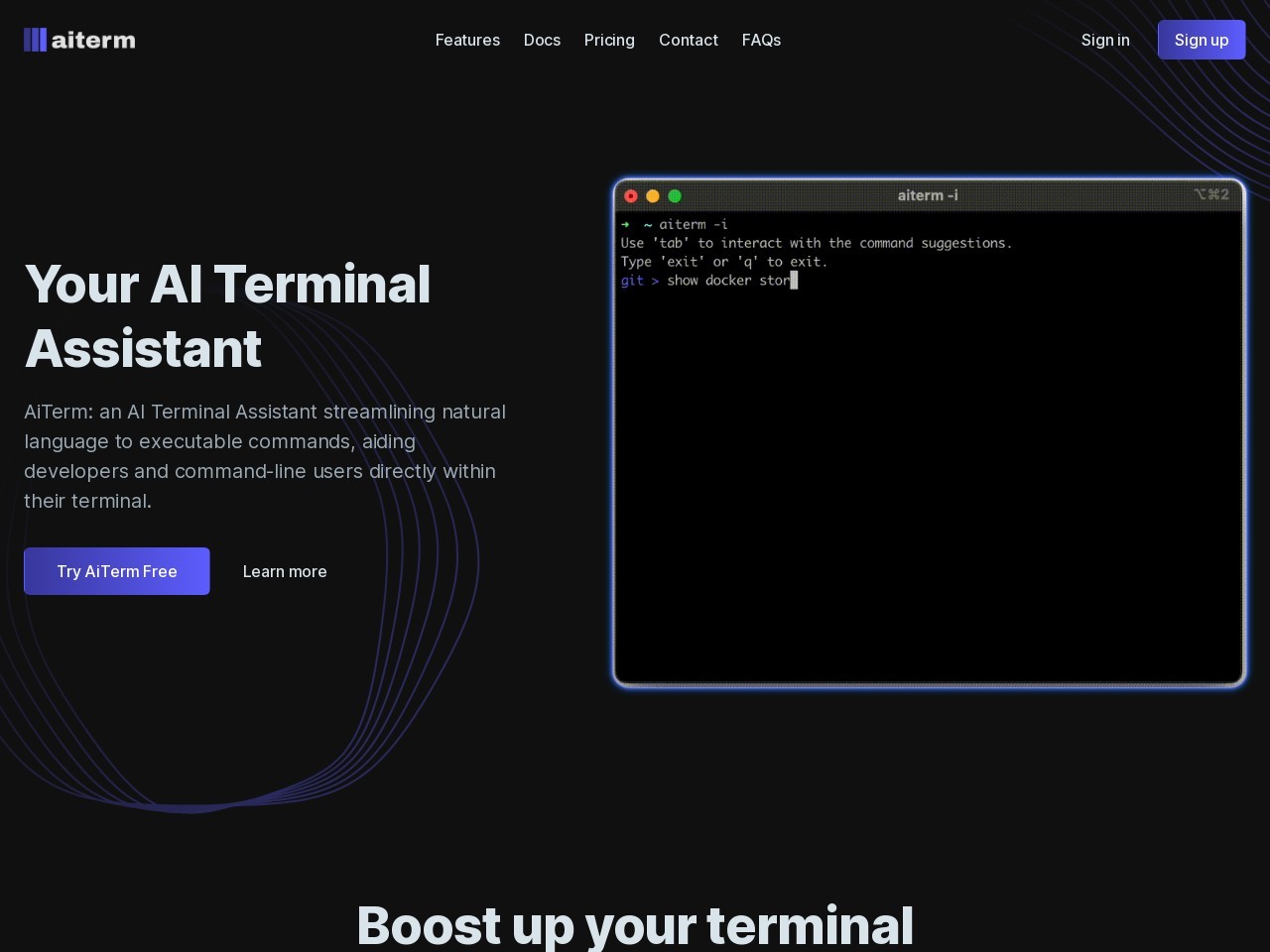
Task: Click the 'aiterm -i' terminal title
Action: (928, 195)
